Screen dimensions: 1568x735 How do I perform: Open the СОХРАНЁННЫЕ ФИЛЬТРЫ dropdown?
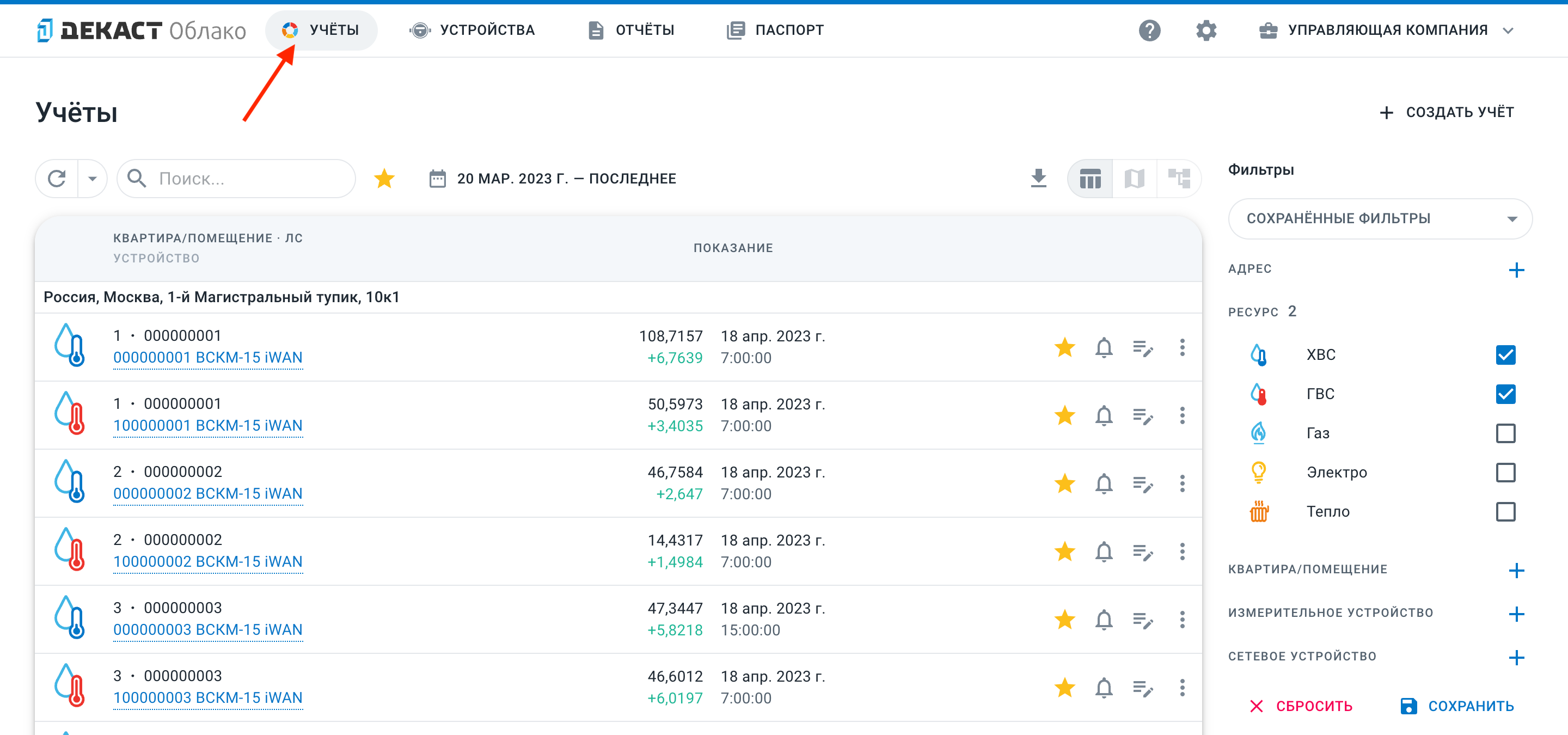tap(1380, 218)
